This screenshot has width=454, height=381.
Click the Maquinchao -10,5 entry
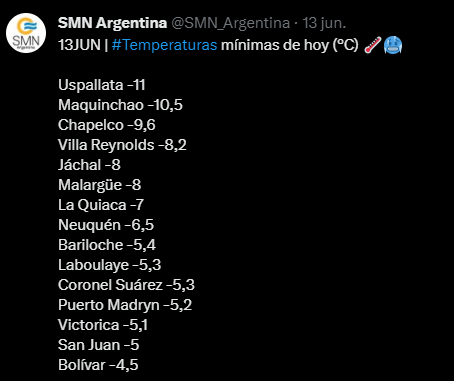pyautogui.click(x=120, y=105)
